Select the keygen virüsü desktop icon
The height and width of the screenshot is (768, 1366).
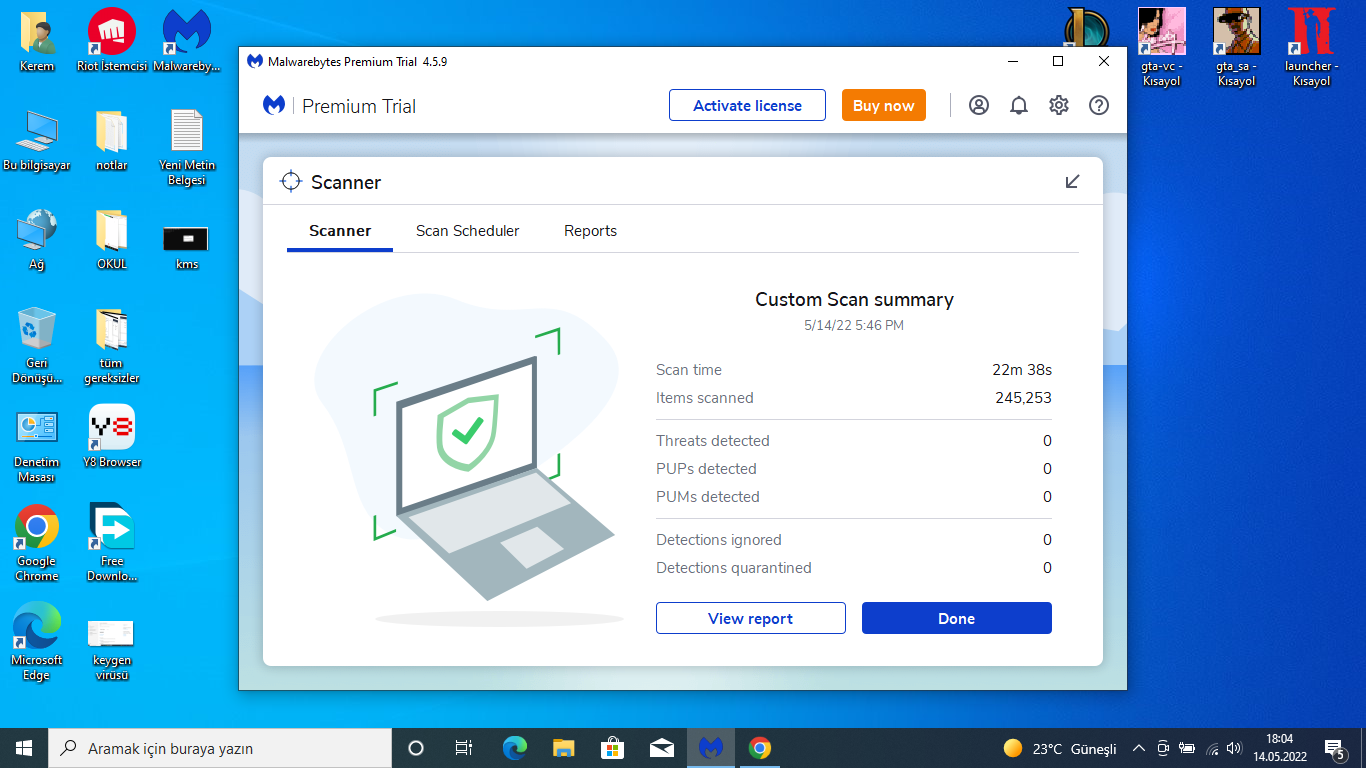(112, 648)
